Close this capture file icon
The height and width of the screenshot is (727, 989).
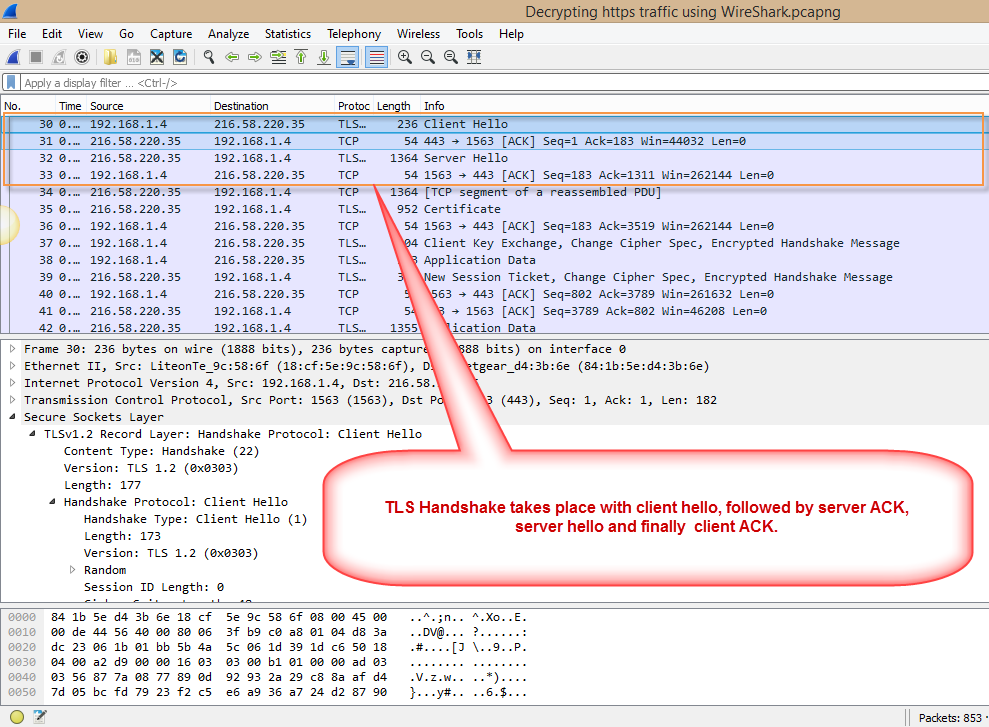click(157, 57)
